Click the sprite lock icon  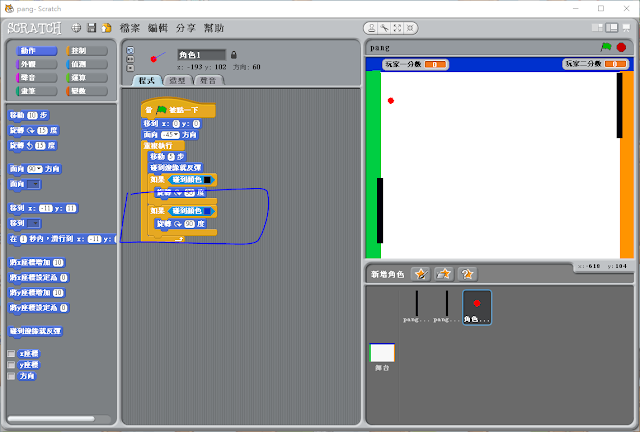click(x=234, y=55)
